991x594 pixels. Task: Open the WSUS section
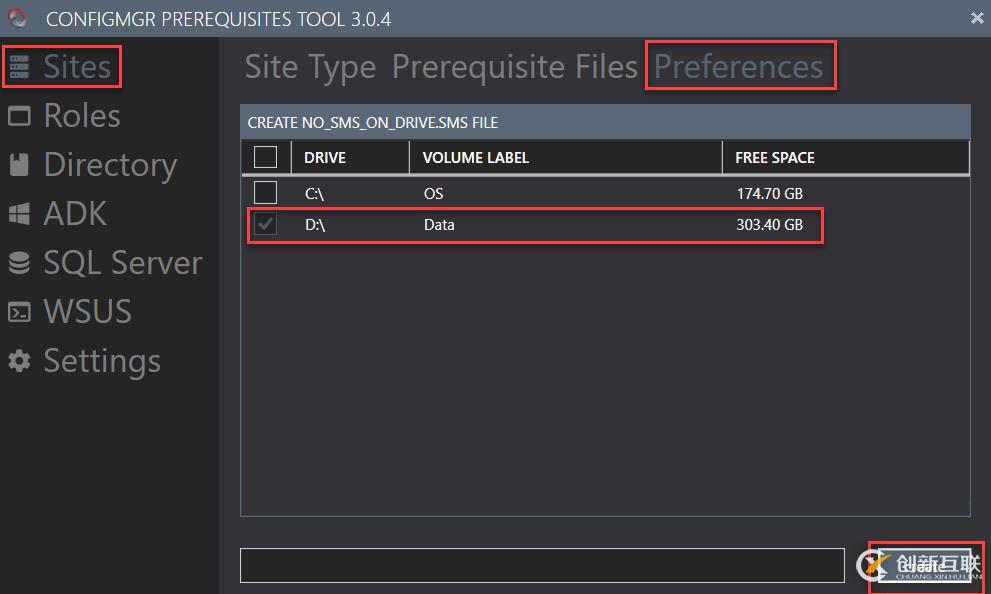(x=87, y=312)
